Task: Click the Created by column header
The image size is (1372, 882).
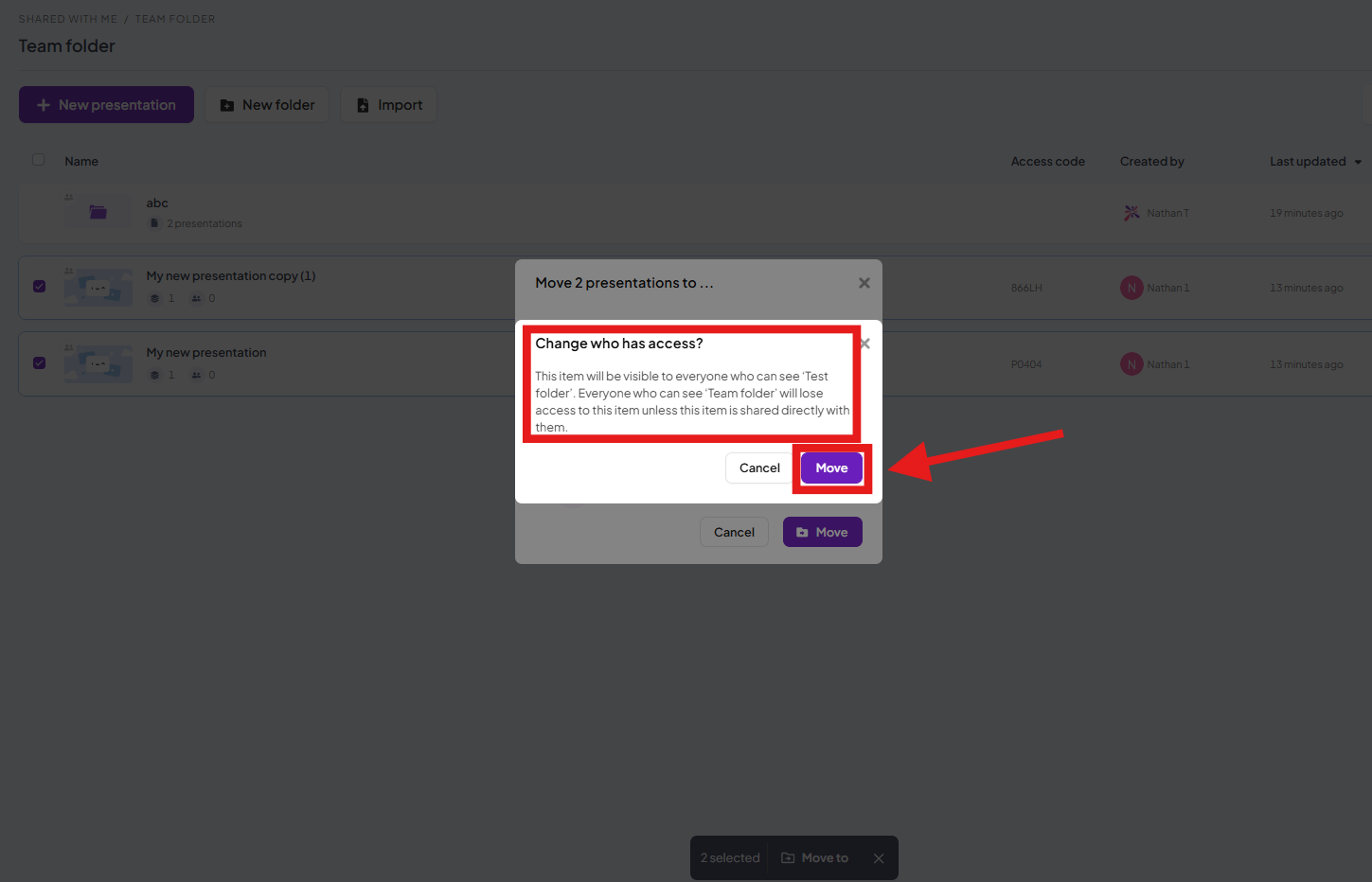Action: pos(1152,162)
